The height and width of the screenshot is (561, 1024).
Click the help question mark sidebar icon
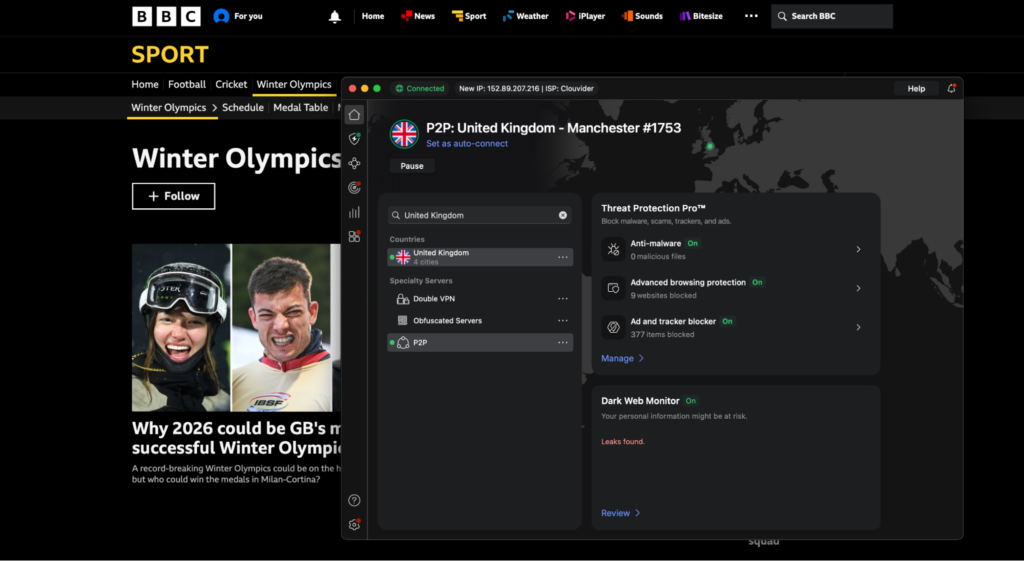point(354,500)
